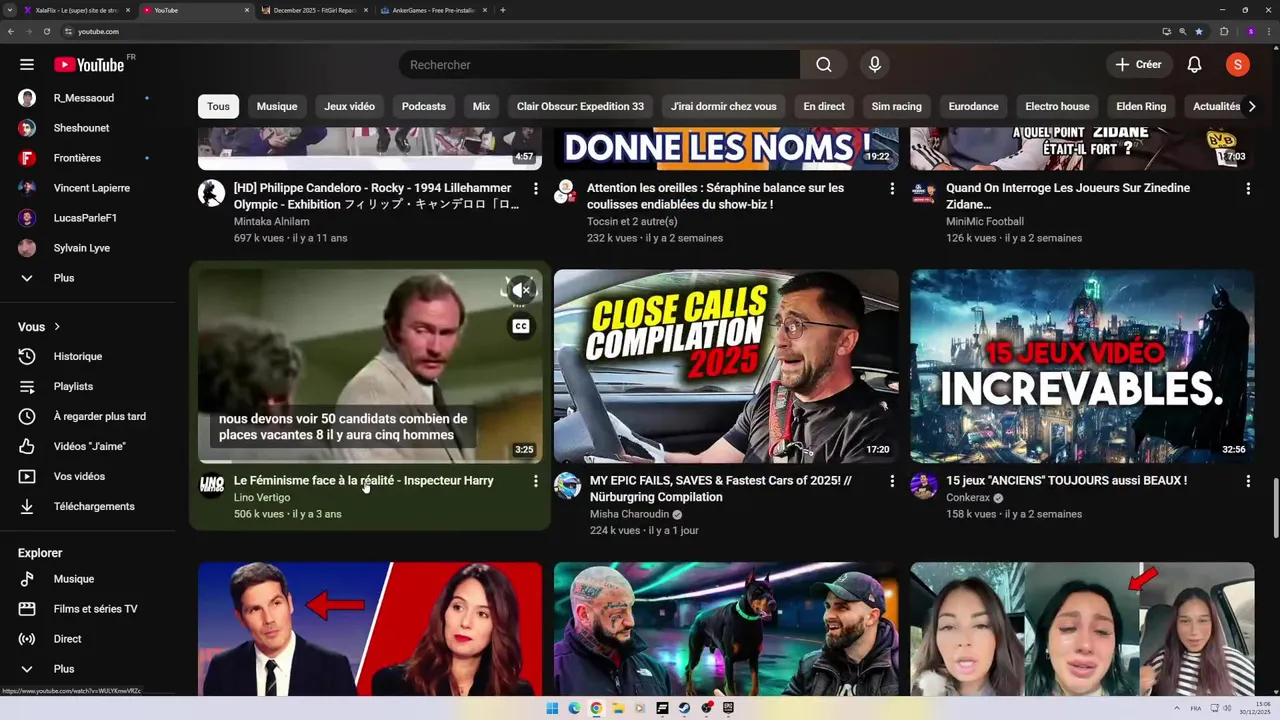Switch to the AnkerGames browser tab
Screen dimensions: 1280x720
point(432,10)
